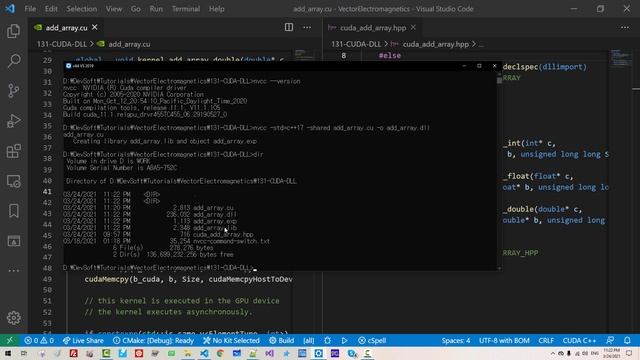Click taskbar clock
The width and height of the screenshot is (640, 360).
pos(611,353)
